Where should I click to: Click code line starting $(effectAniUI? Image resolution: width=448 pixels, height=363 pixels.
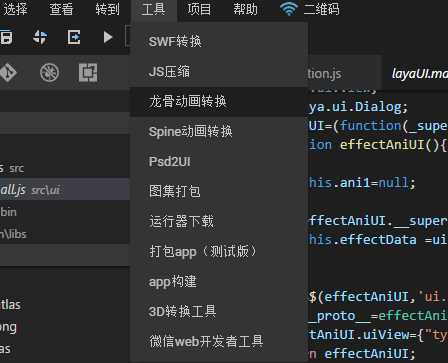[378, 296]
